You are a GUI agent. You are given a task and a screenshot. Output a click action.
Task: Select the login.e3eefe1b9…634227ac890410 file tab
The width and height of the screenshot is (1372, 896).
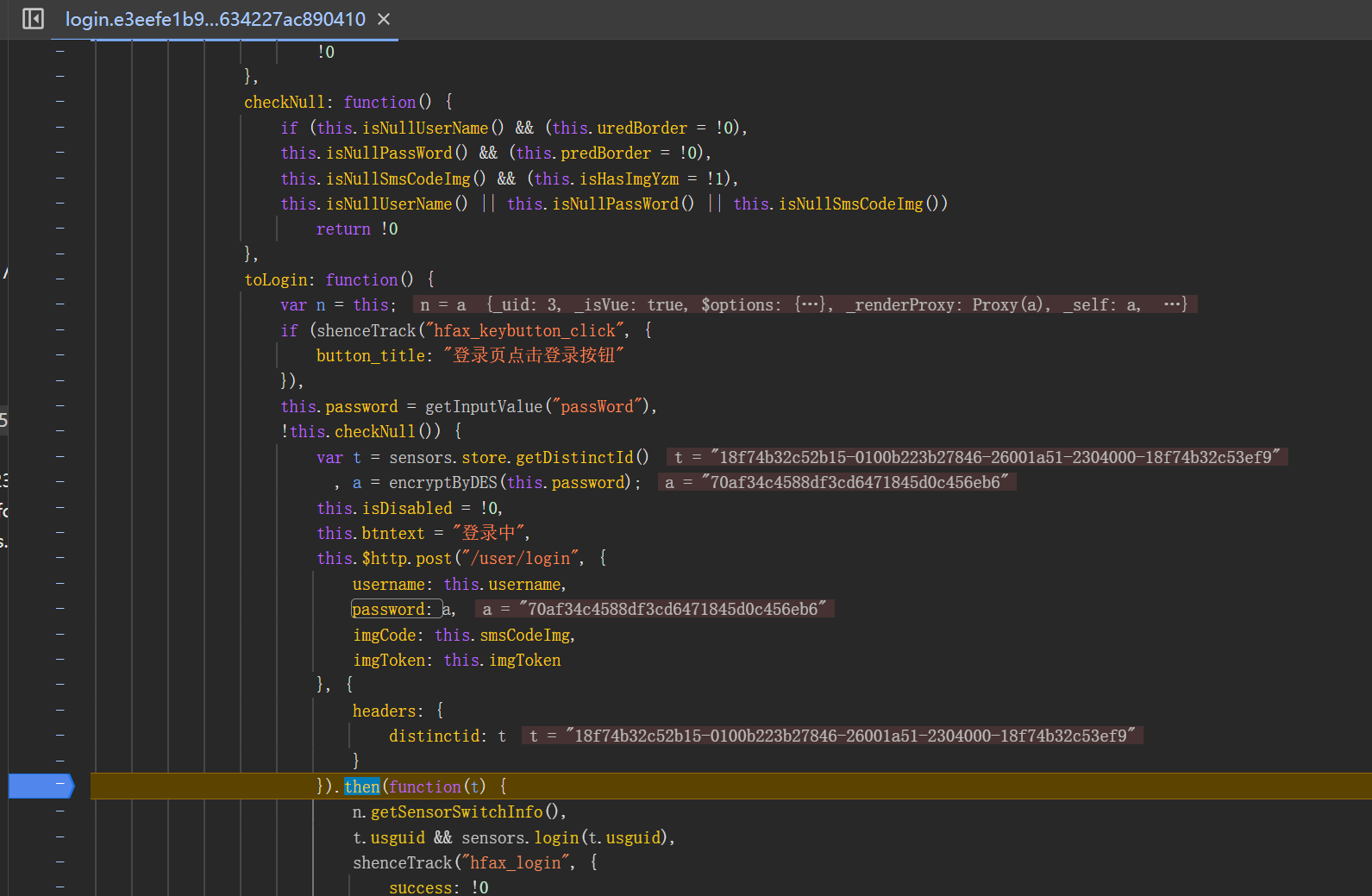pos(216,19)
